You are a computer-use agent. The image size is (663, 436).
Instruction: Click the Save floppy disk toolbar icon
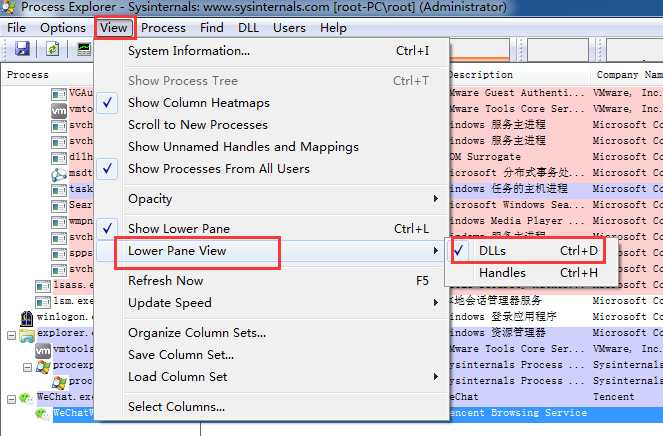point(22,49)
